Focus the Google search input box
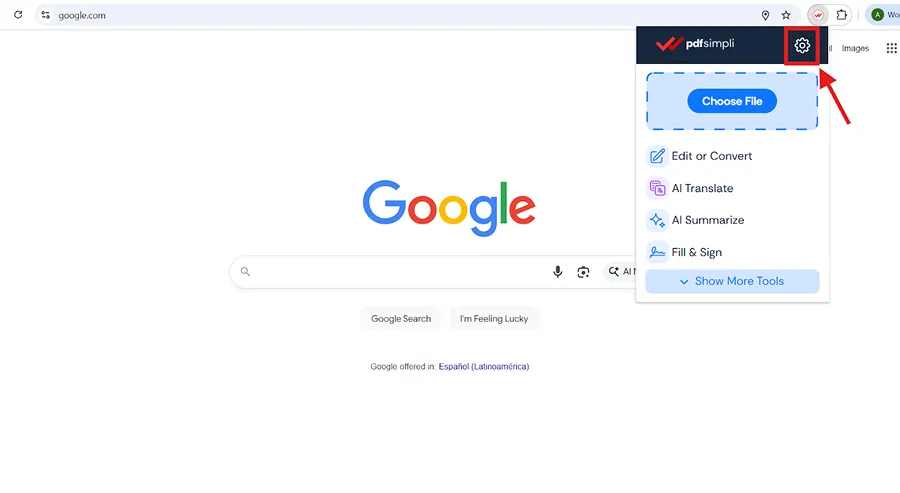 pyautogui.click(x=396, y=271)
